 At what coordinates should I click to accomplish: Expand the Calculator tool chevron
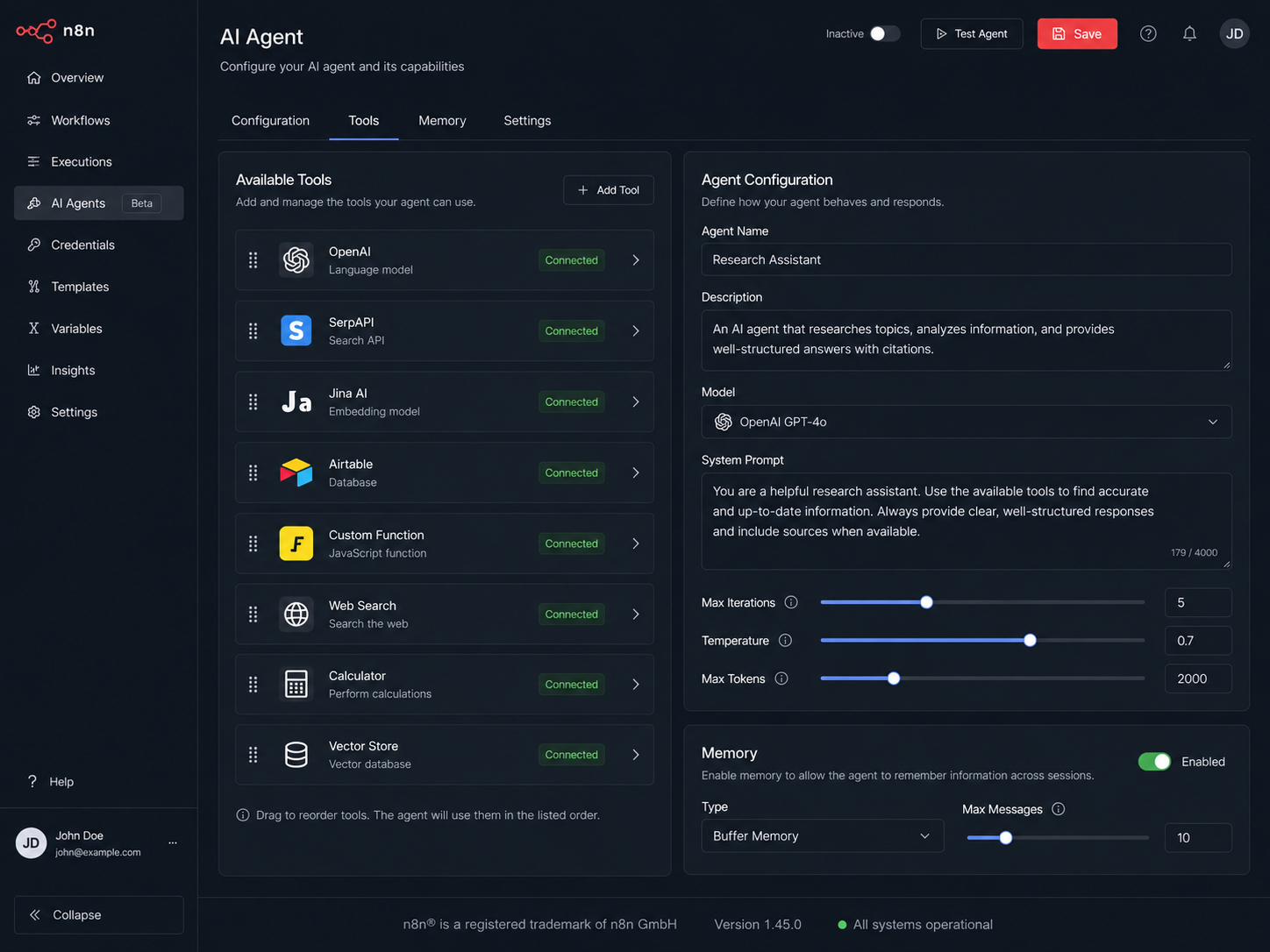[636, 685]
